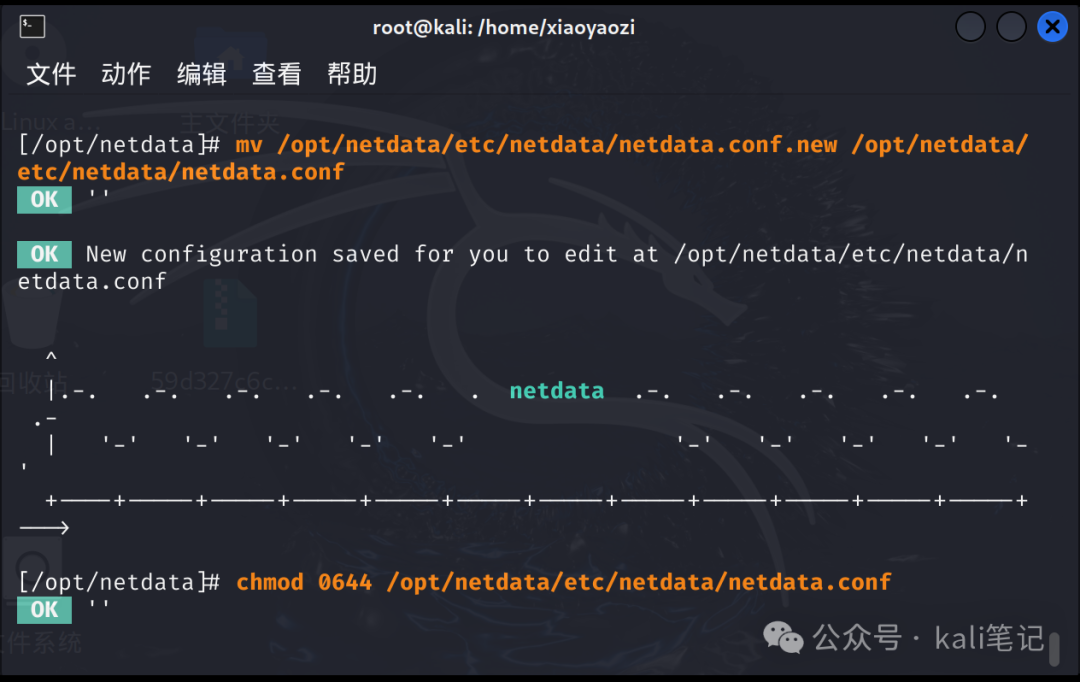This screenshot has height=682, width=1080.
Task: Open the 文件 menu
Action: point(50,73)
